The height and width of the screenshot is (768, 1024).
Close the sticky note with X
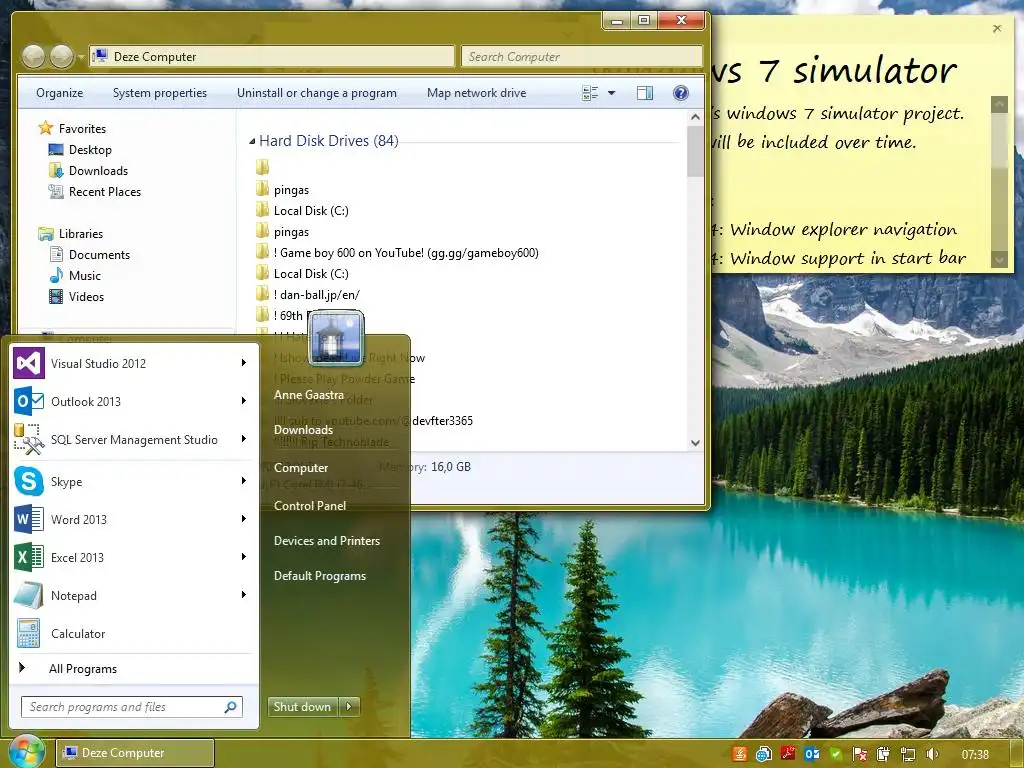pos(997,29)
